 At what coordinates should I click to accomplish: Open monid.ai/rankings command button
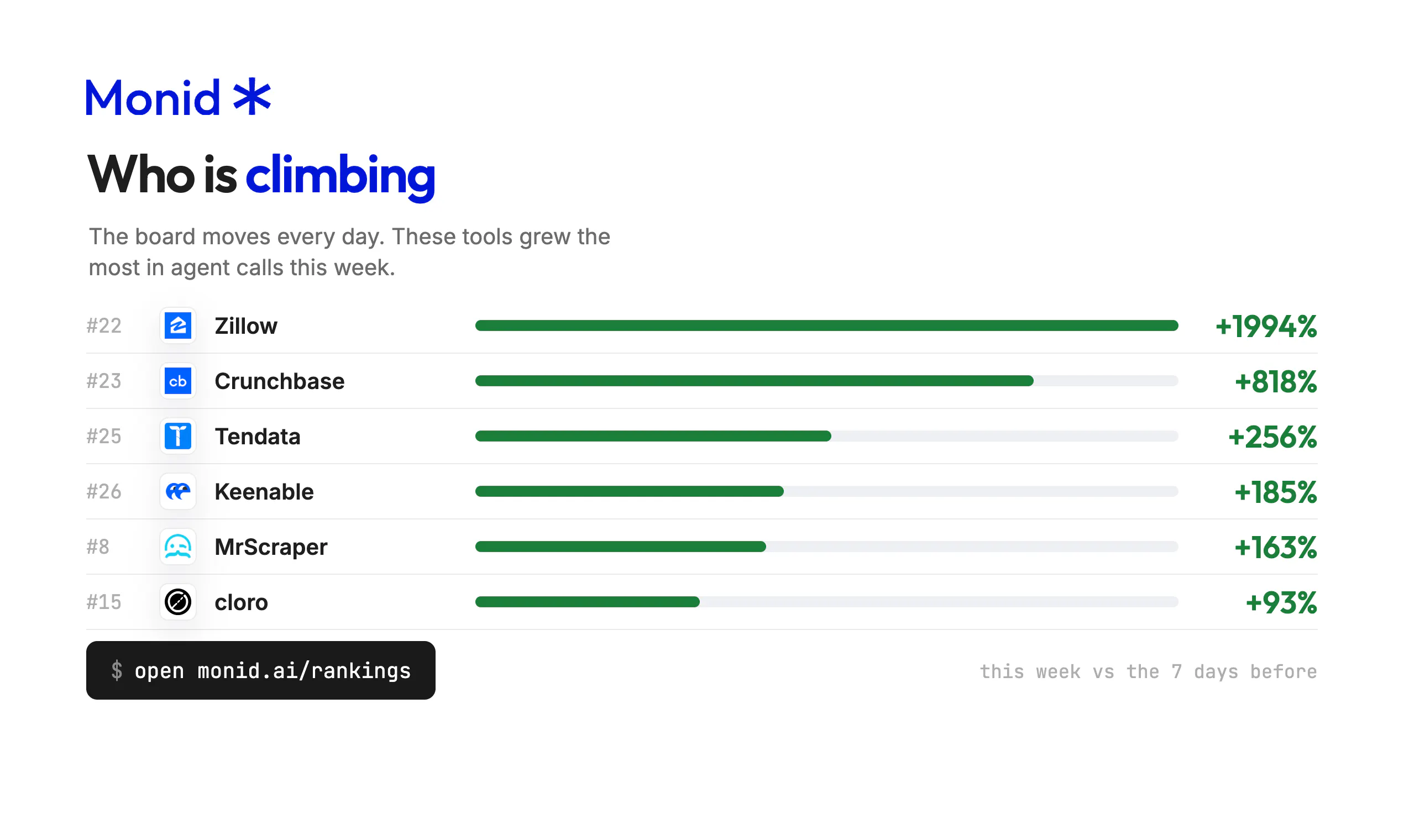260,670
